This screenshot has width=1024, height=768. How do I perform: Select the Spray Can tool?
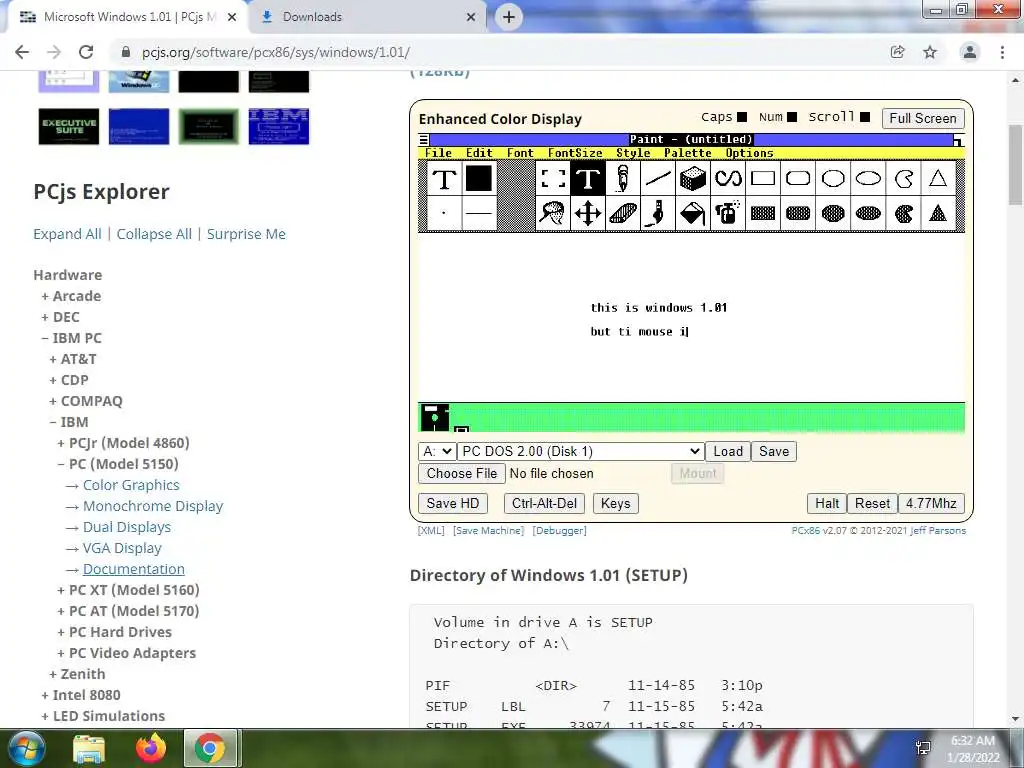728,213
